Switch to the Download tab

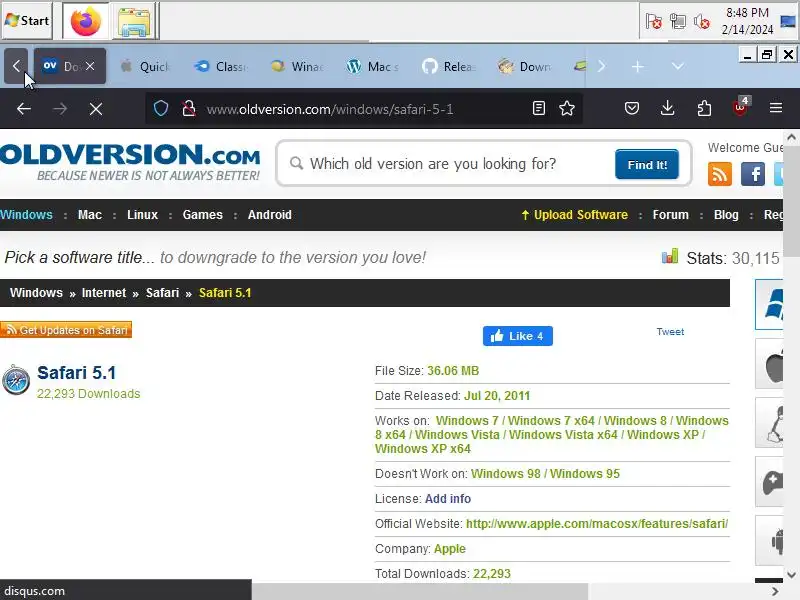(x=524, y=66)
